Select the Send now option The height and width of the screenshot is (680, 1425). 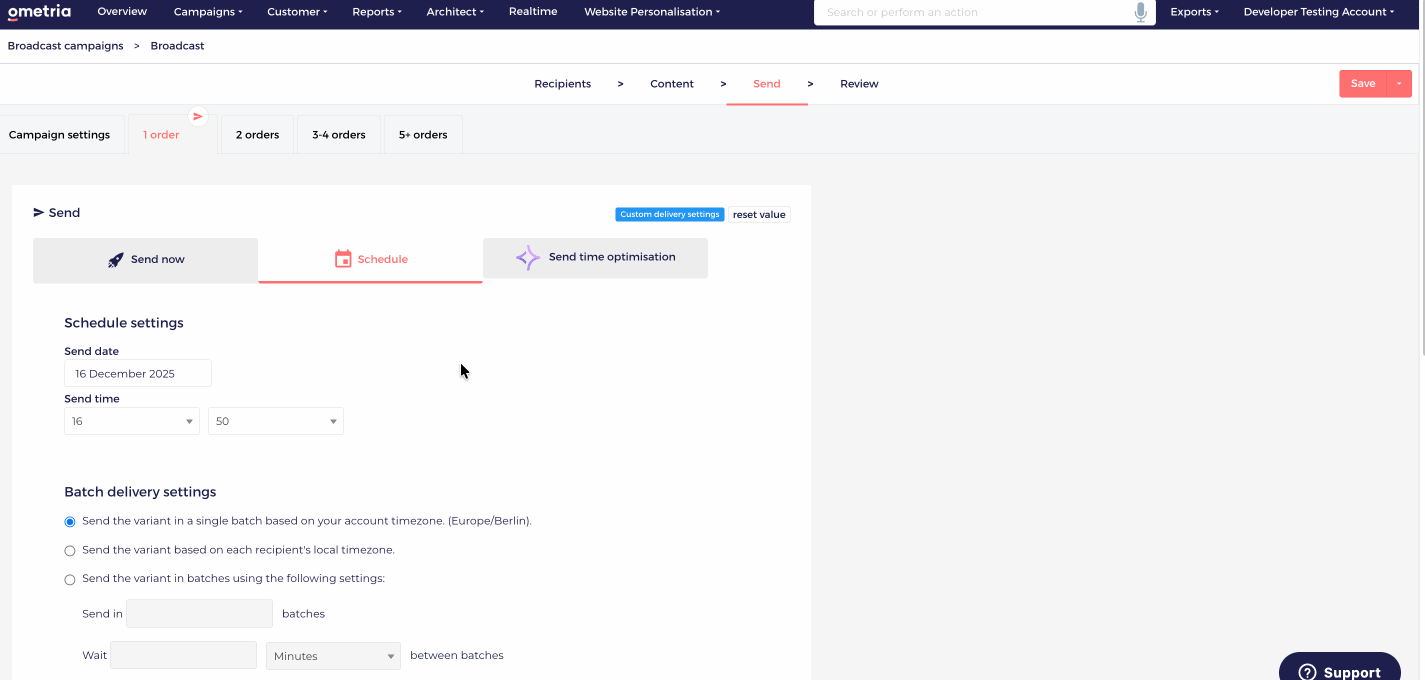(146, 260)
